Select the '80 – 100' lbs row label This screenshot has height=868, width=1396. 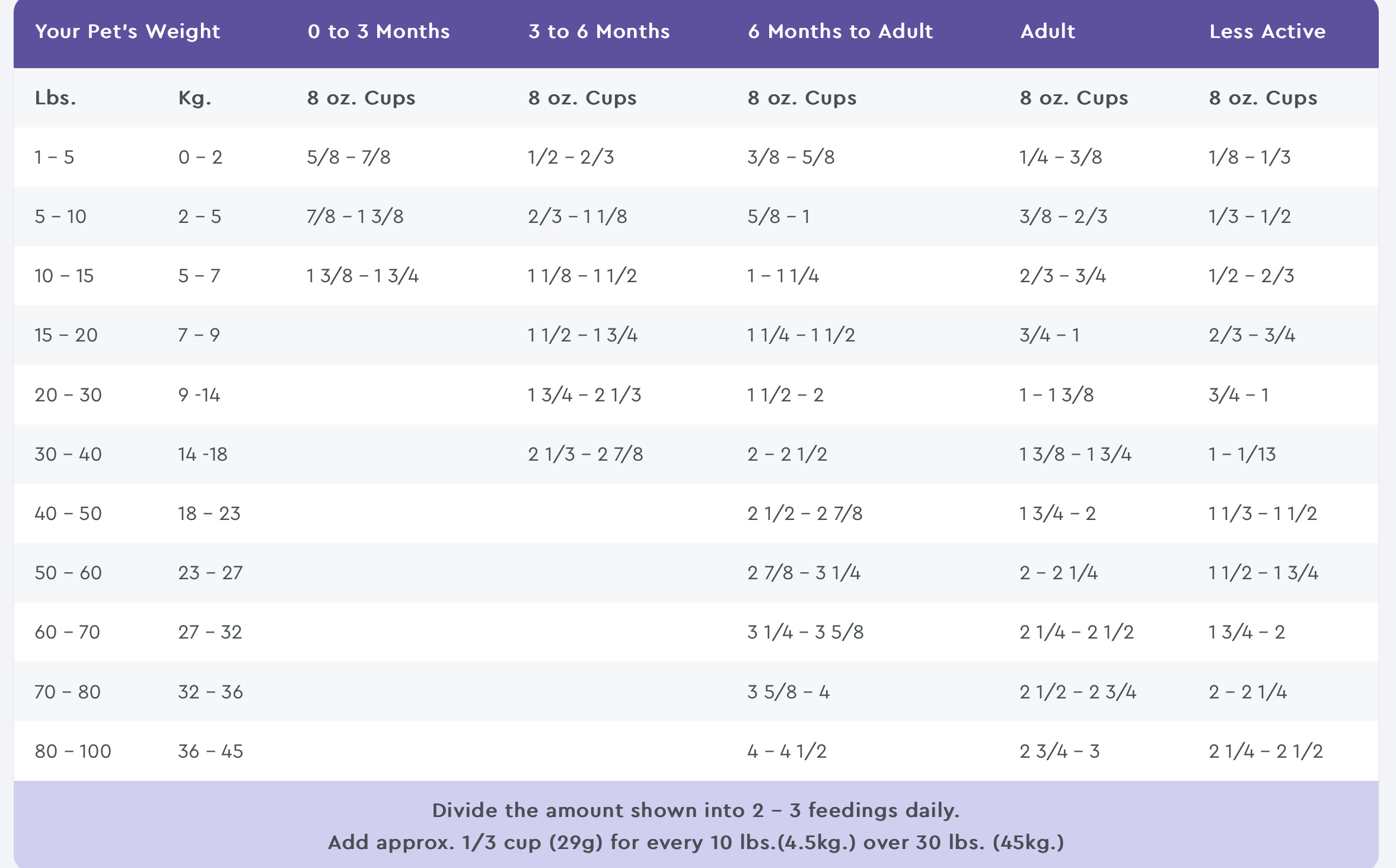click(72, 751)
